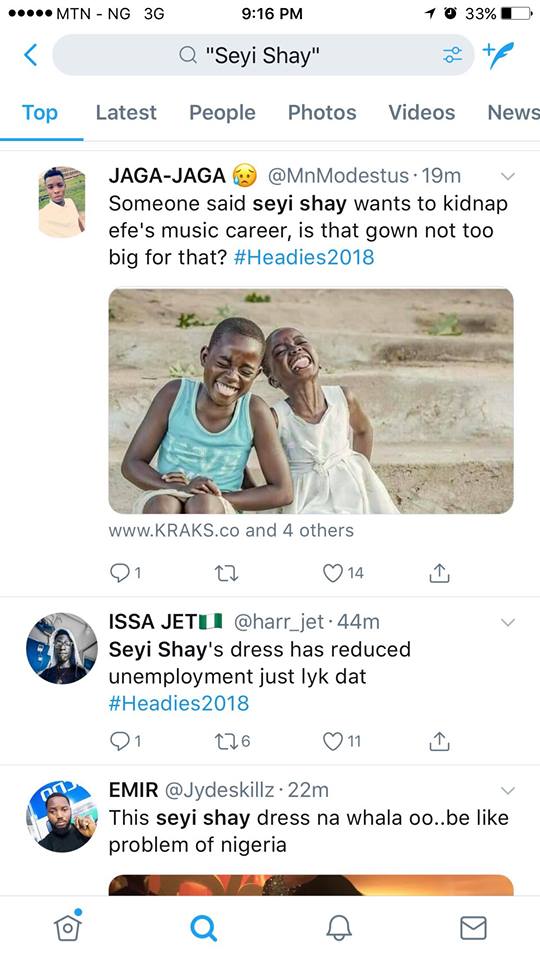Retweet ISSA JET's tweet with 6 retweets
This screenshot has height=960, width=540.
pos(233,741)
